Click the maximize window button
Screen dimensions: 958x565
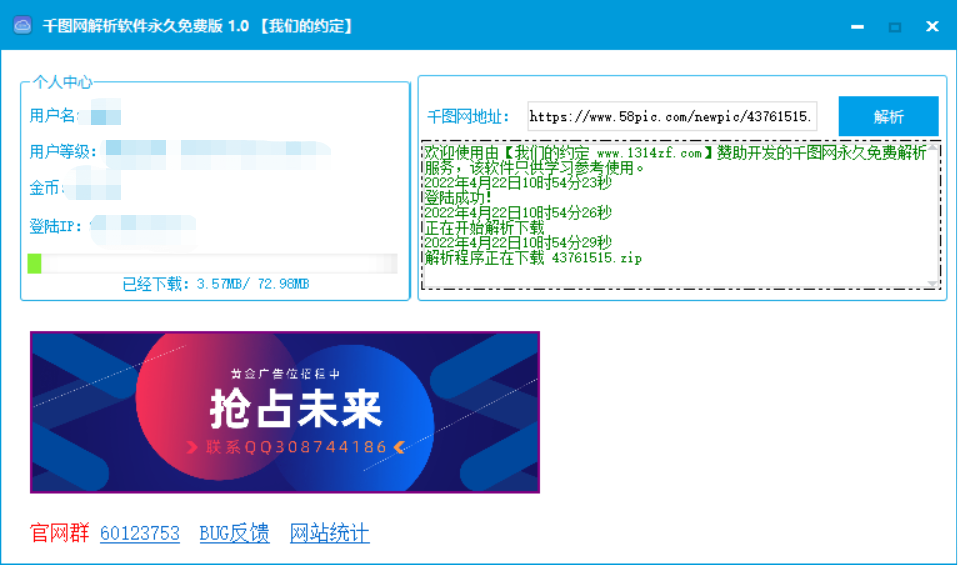click(x=894, y=27)
